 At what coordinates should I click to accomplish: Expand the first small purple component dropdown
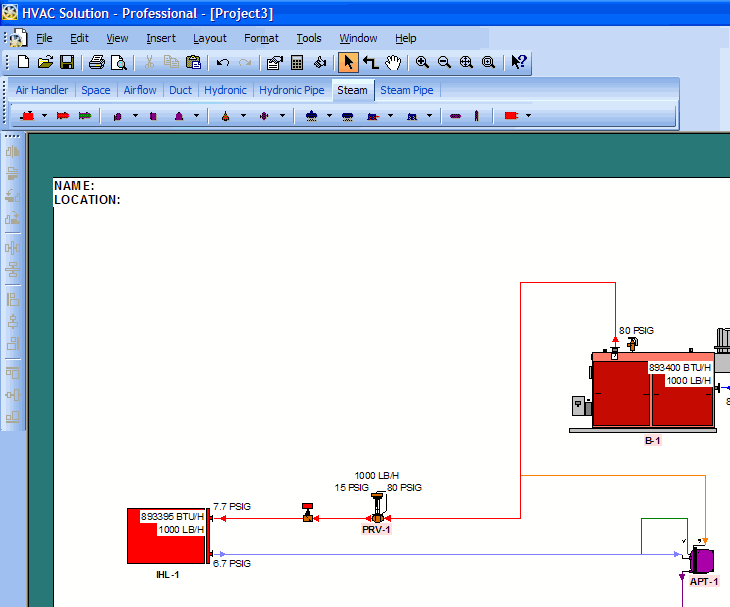[x=135, y=115]
